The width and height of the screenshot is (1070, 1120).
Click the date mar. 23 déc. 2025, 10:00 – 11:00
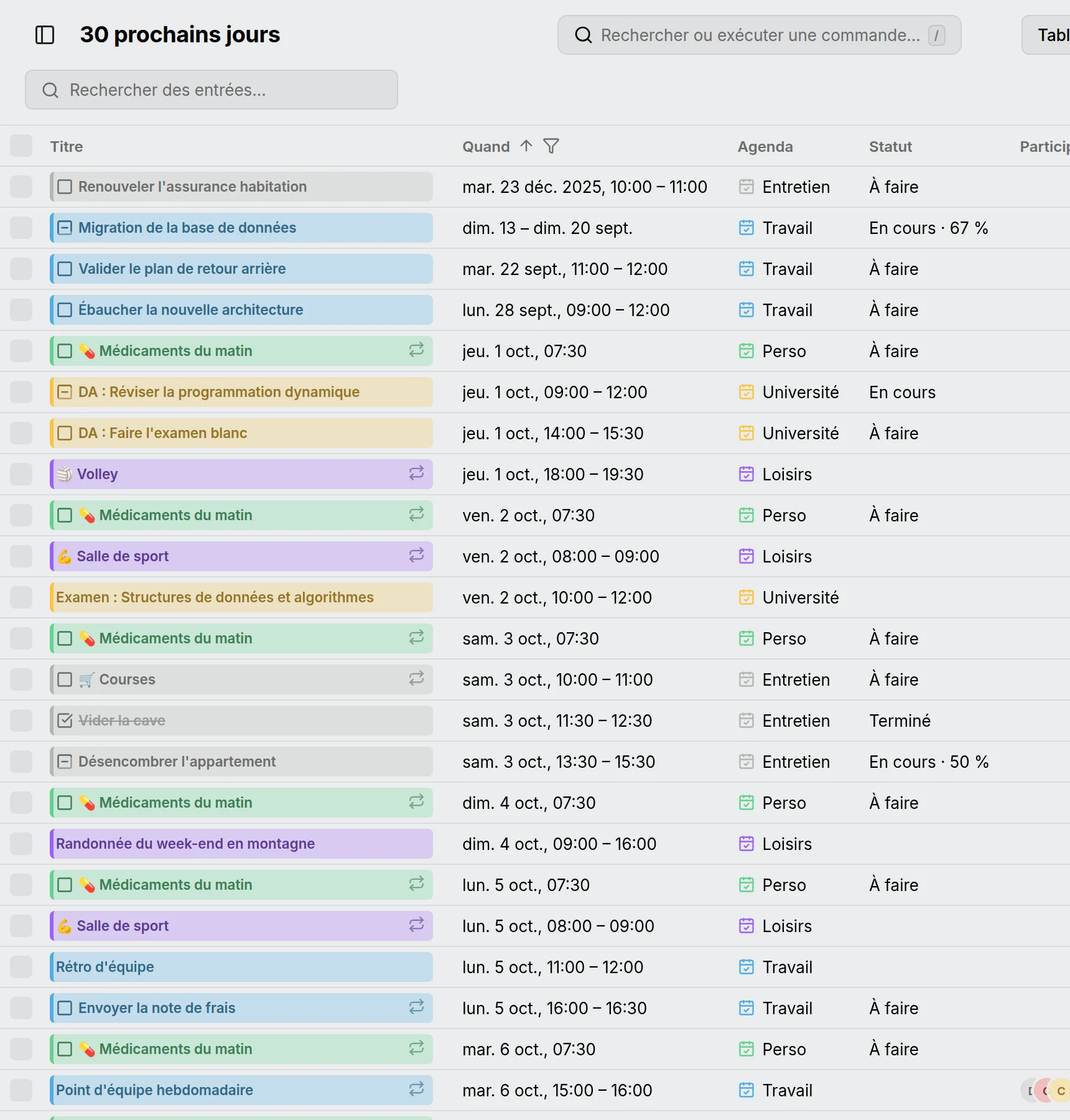[x=585, y=187]
